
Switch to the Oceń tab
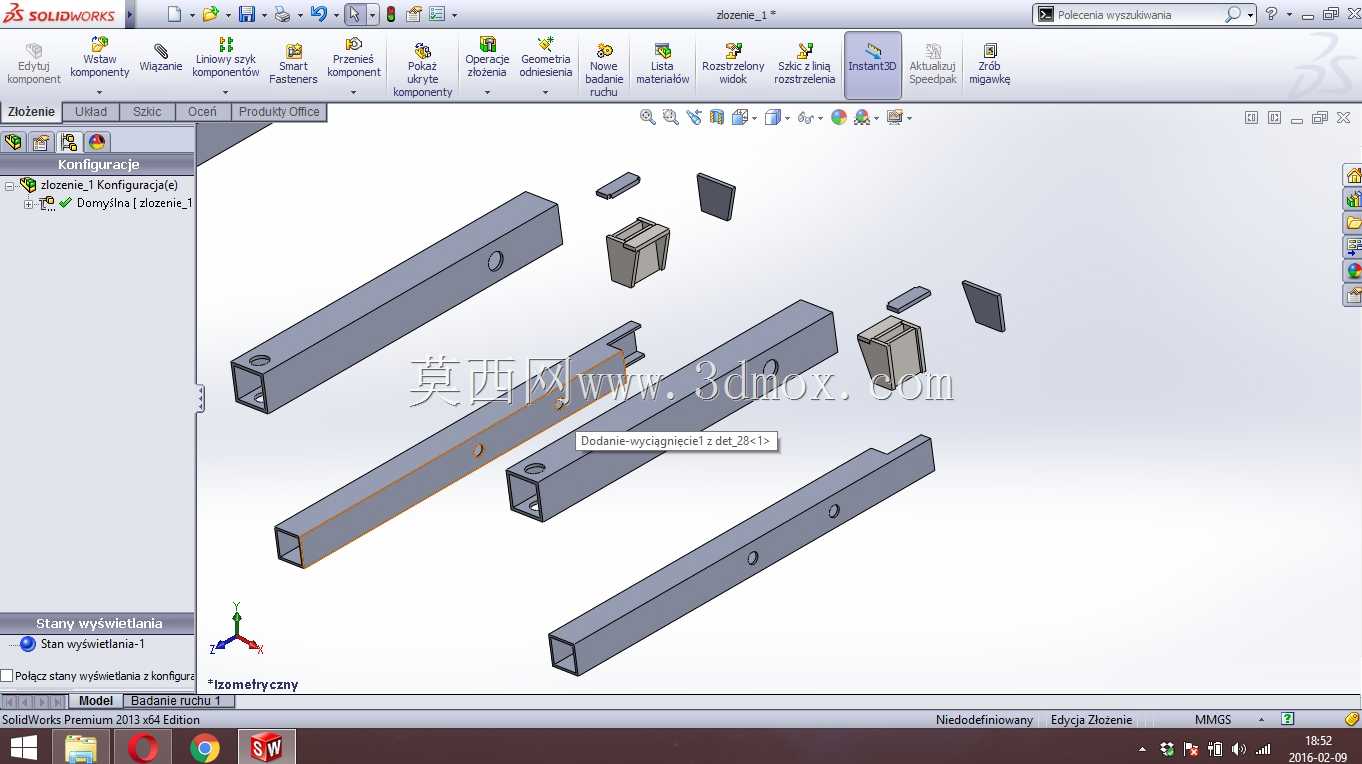click(202, 112)
